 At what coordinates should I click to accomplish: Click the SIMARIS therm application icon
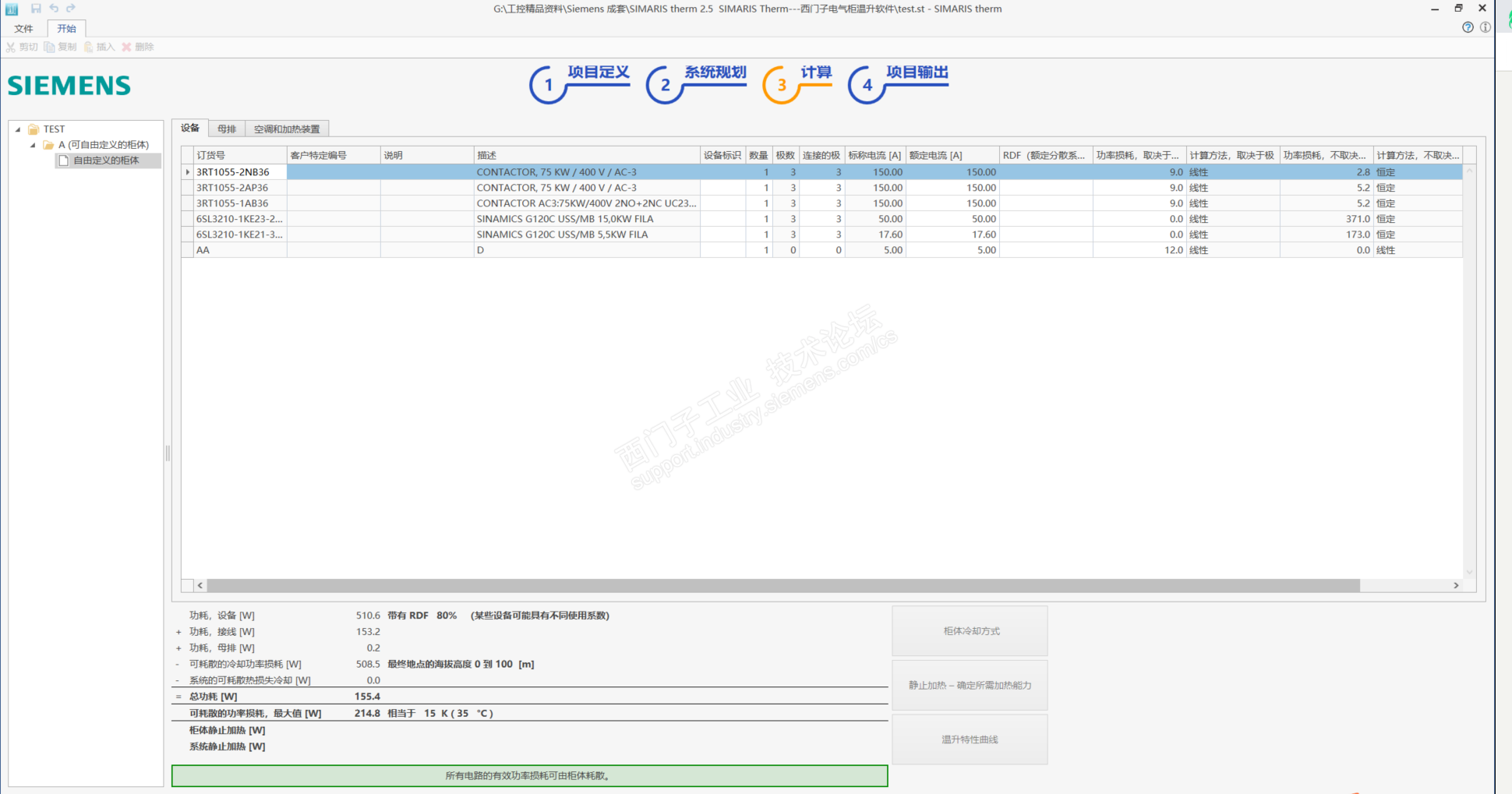tap(12, 9)
